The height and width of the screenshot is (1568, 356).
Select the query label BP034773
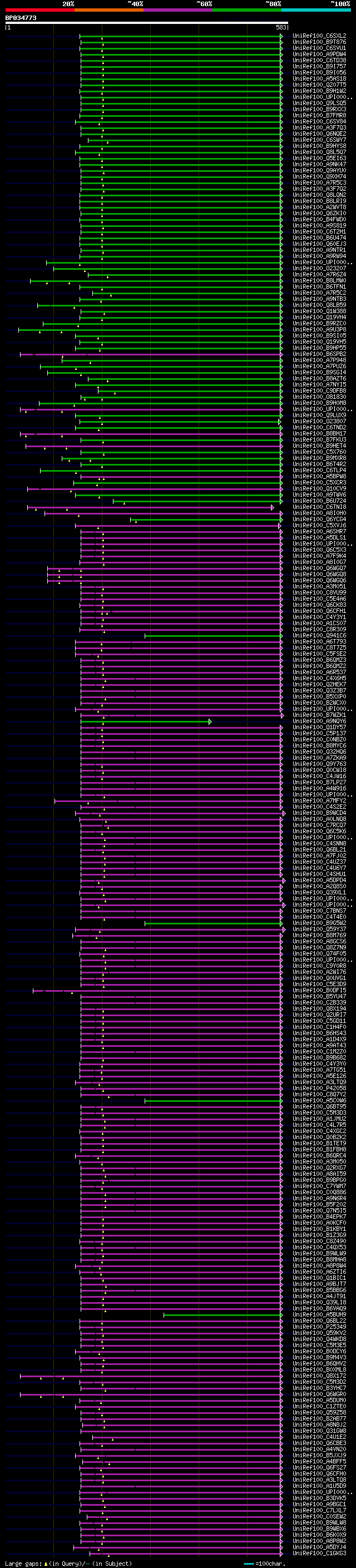[21, 18]
